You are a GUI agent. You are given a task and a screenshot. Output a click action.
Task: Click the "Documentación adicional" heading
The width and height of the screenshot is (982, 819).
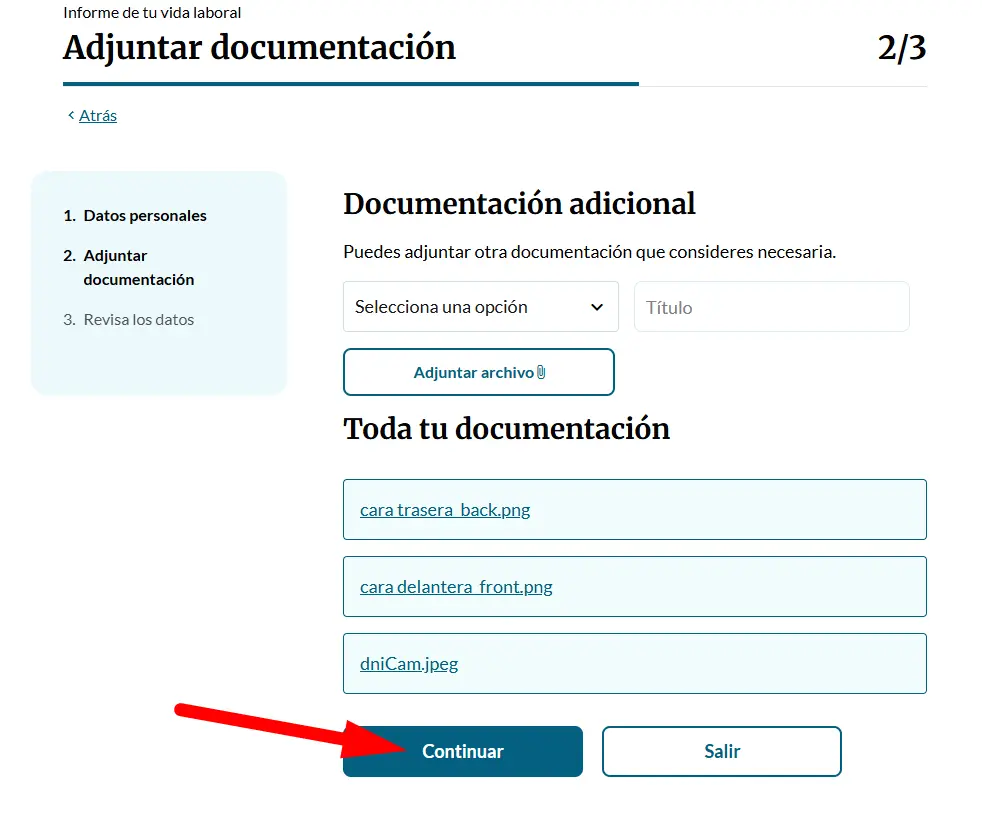tap(519, 204)
